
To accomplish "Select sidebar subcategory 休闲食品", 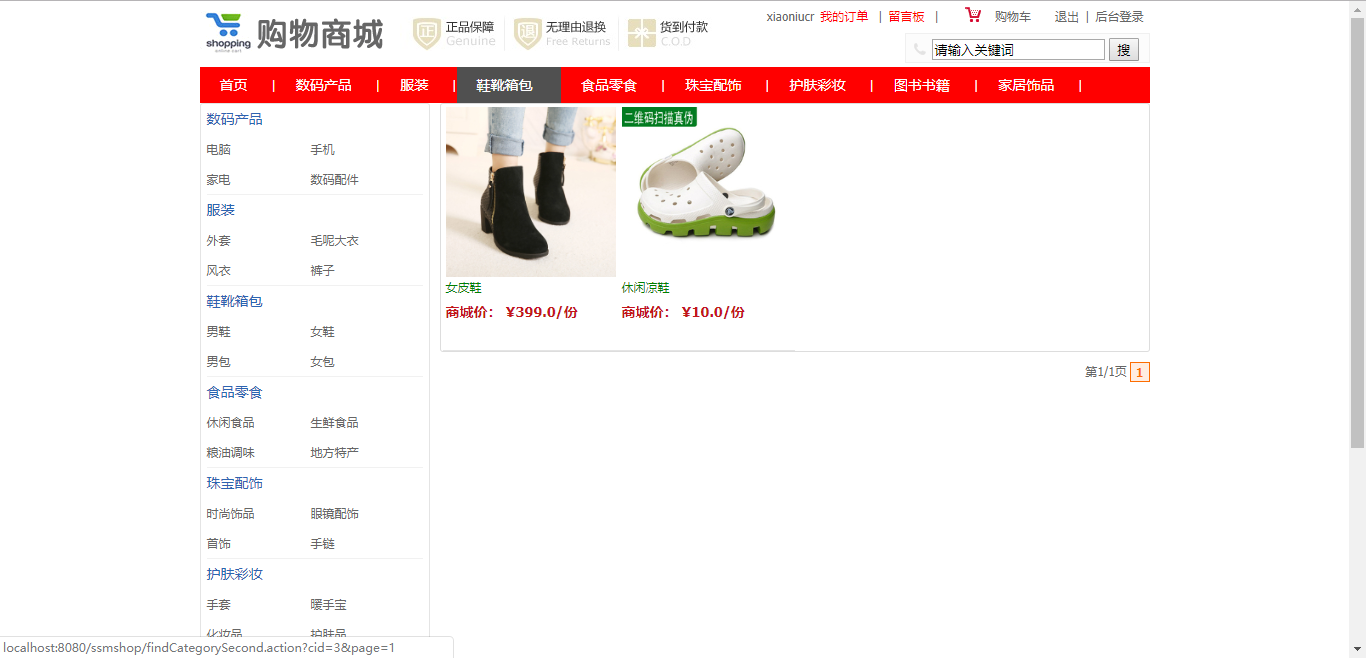I will point(230,423).
